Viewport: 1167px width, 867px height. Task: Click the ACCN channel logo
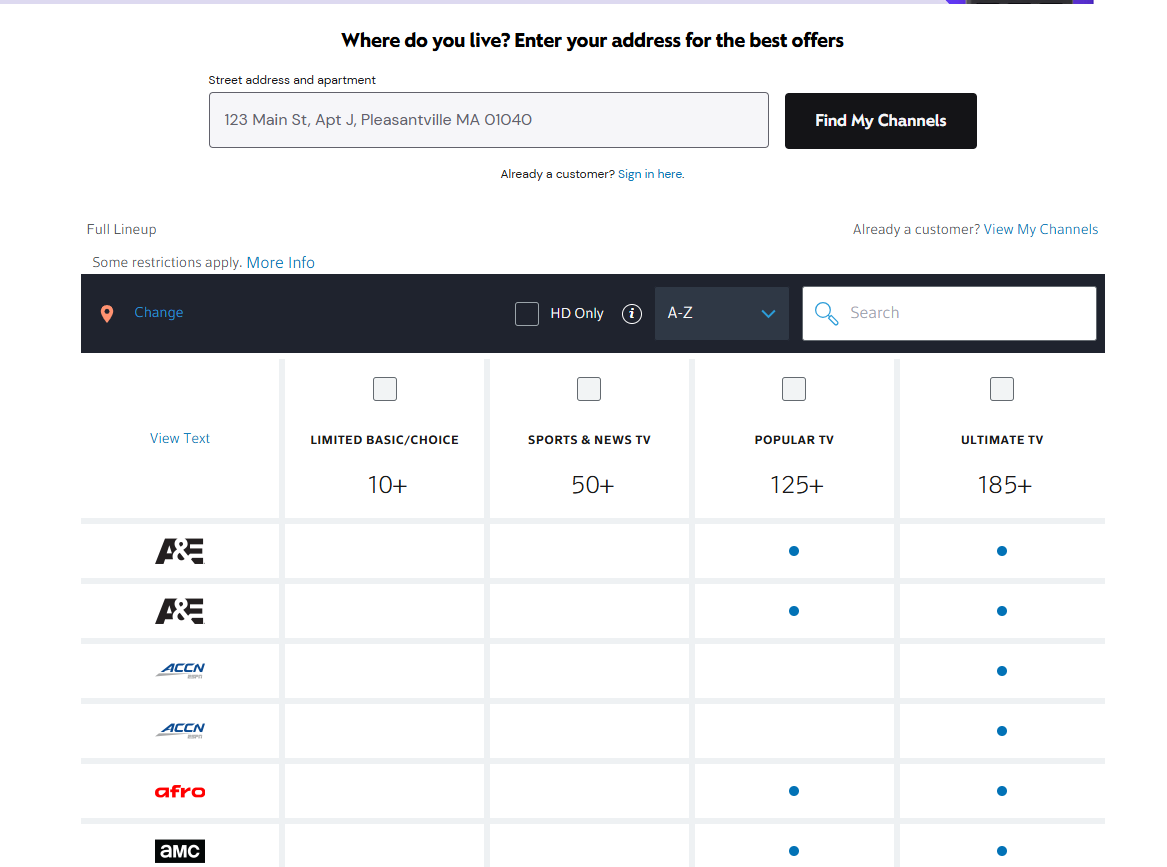[x=179, y=670]
